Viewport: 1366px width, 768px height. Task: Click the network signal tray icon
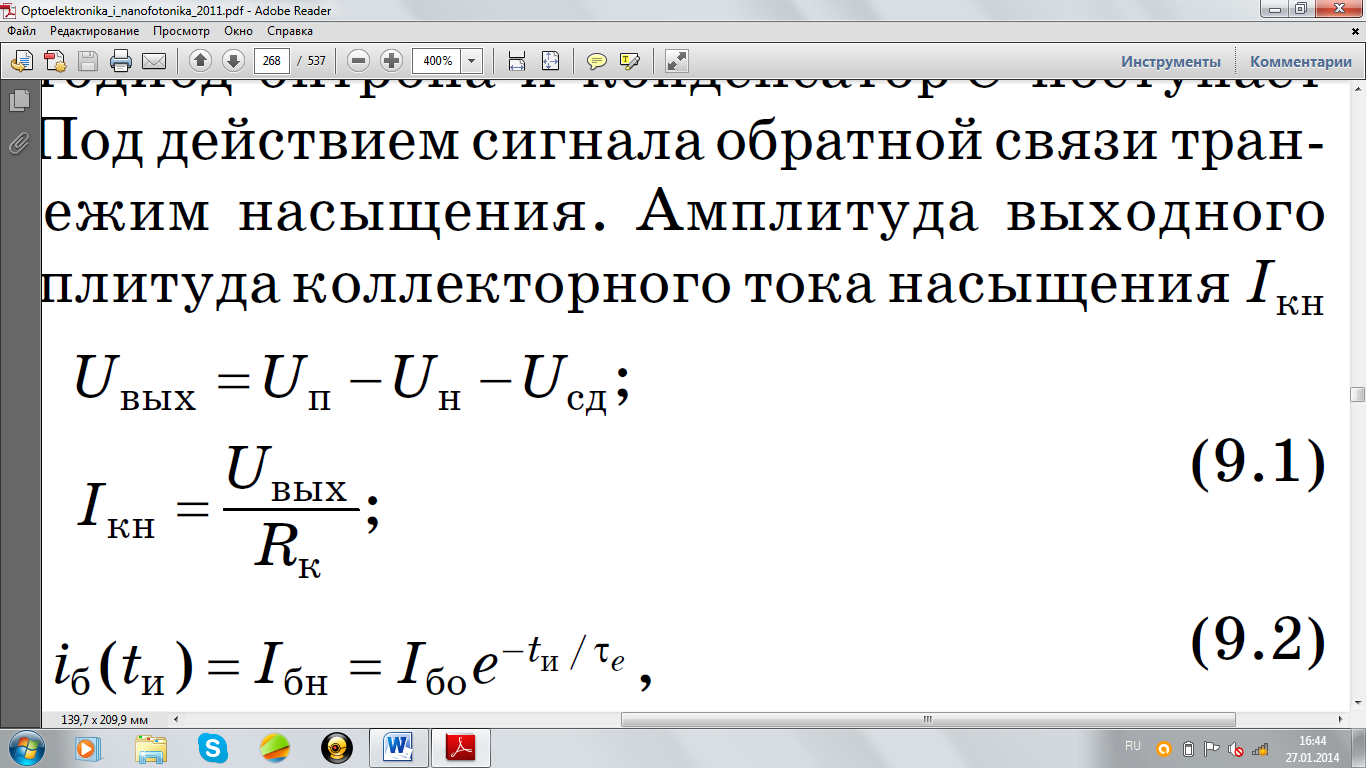coord(1261,748)
